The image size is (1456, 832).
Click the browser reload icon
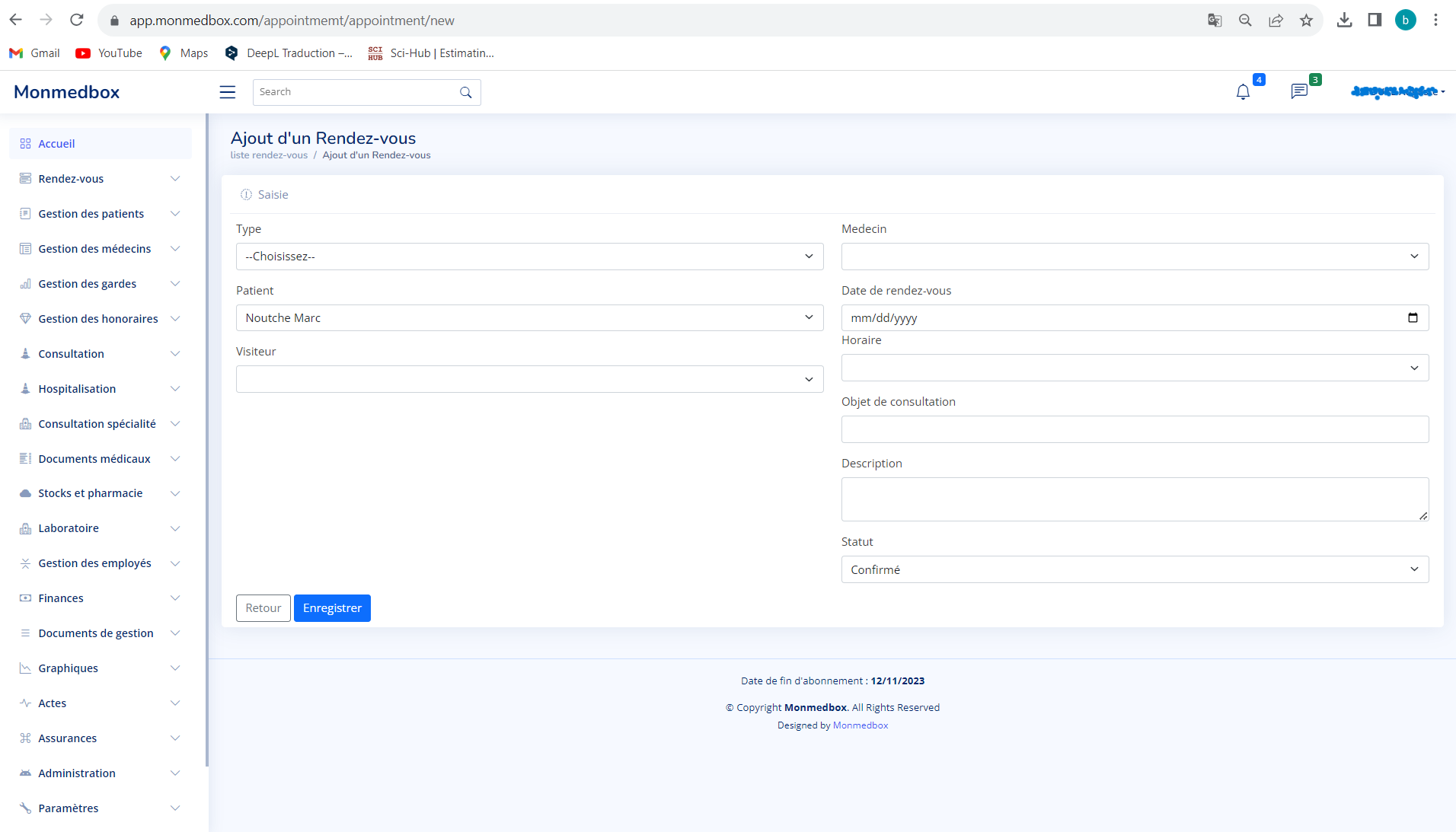pyautogui.click(x=76, y=21)
